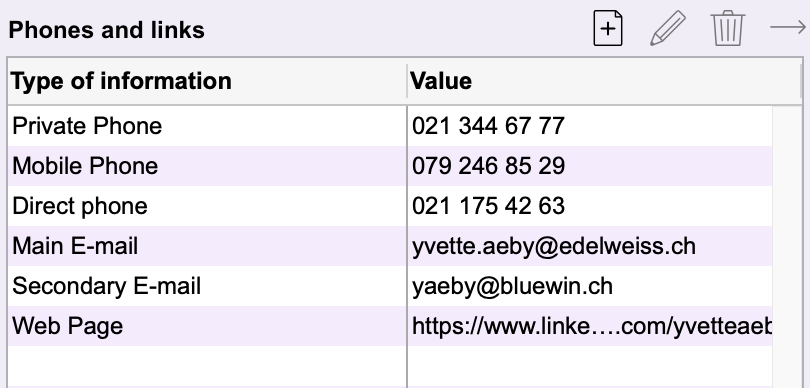
Task: Click direct number 021 175 42 63
Action: click(x=488, y=206)
